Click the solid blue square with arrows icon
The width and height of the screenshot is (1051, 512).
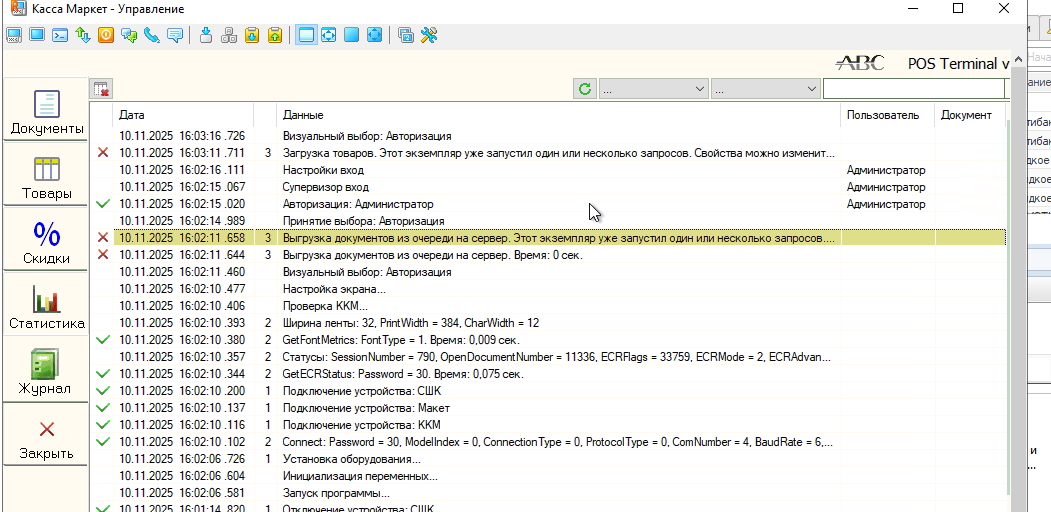pos(374,35)
